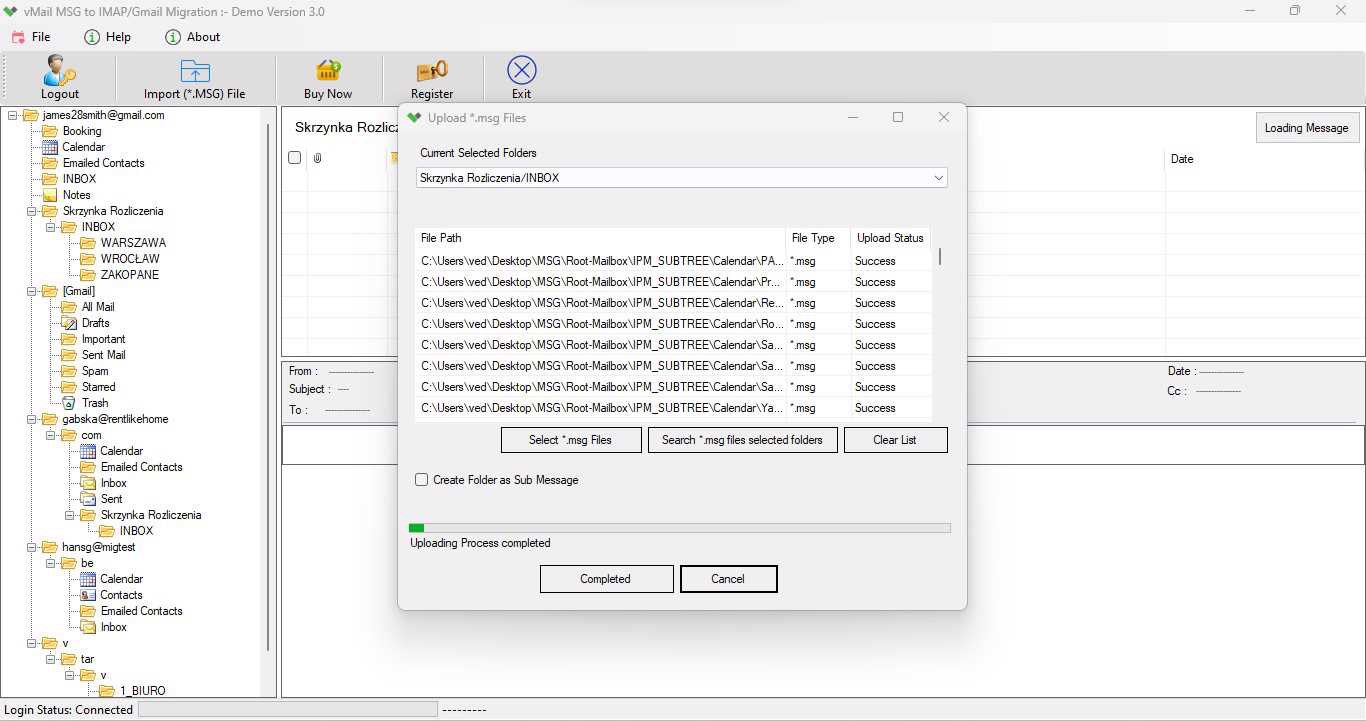Click the Clear List button
Viewport: 1366px width, 721px height.
coord(895,440)
